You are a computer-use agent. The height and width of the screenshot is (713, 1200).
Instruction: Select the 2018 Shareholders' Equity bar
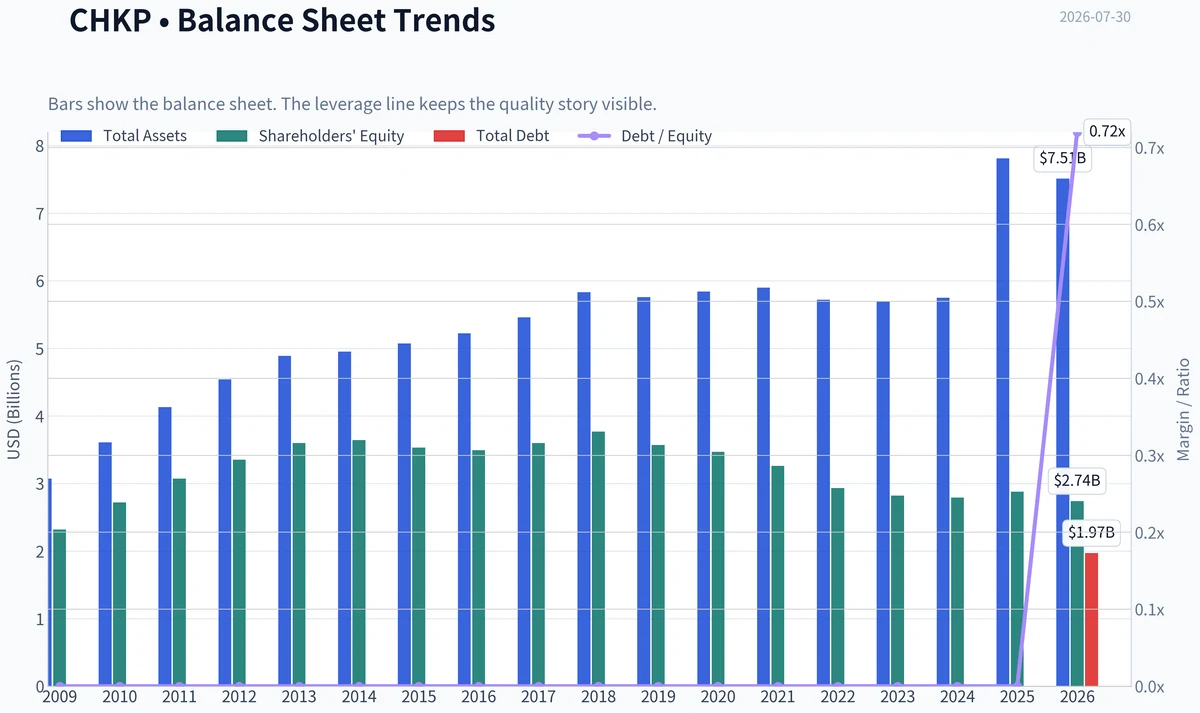click(598, 559)
